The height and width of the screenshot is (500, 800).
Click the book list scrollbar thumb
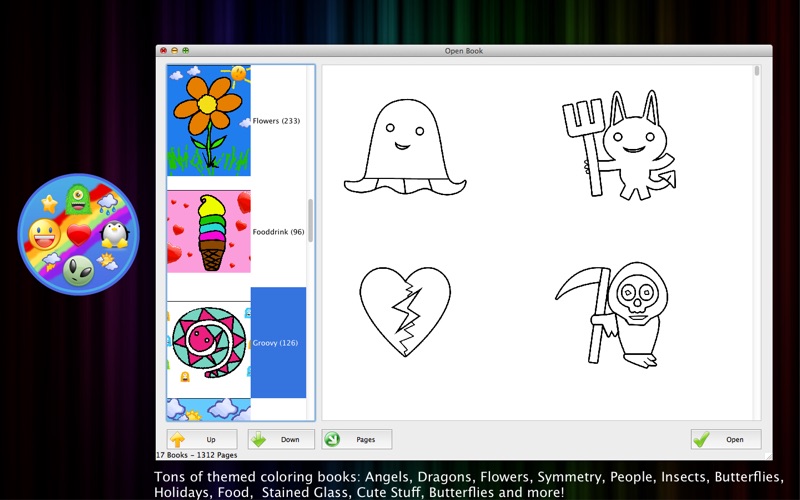[x=310, y=220]
